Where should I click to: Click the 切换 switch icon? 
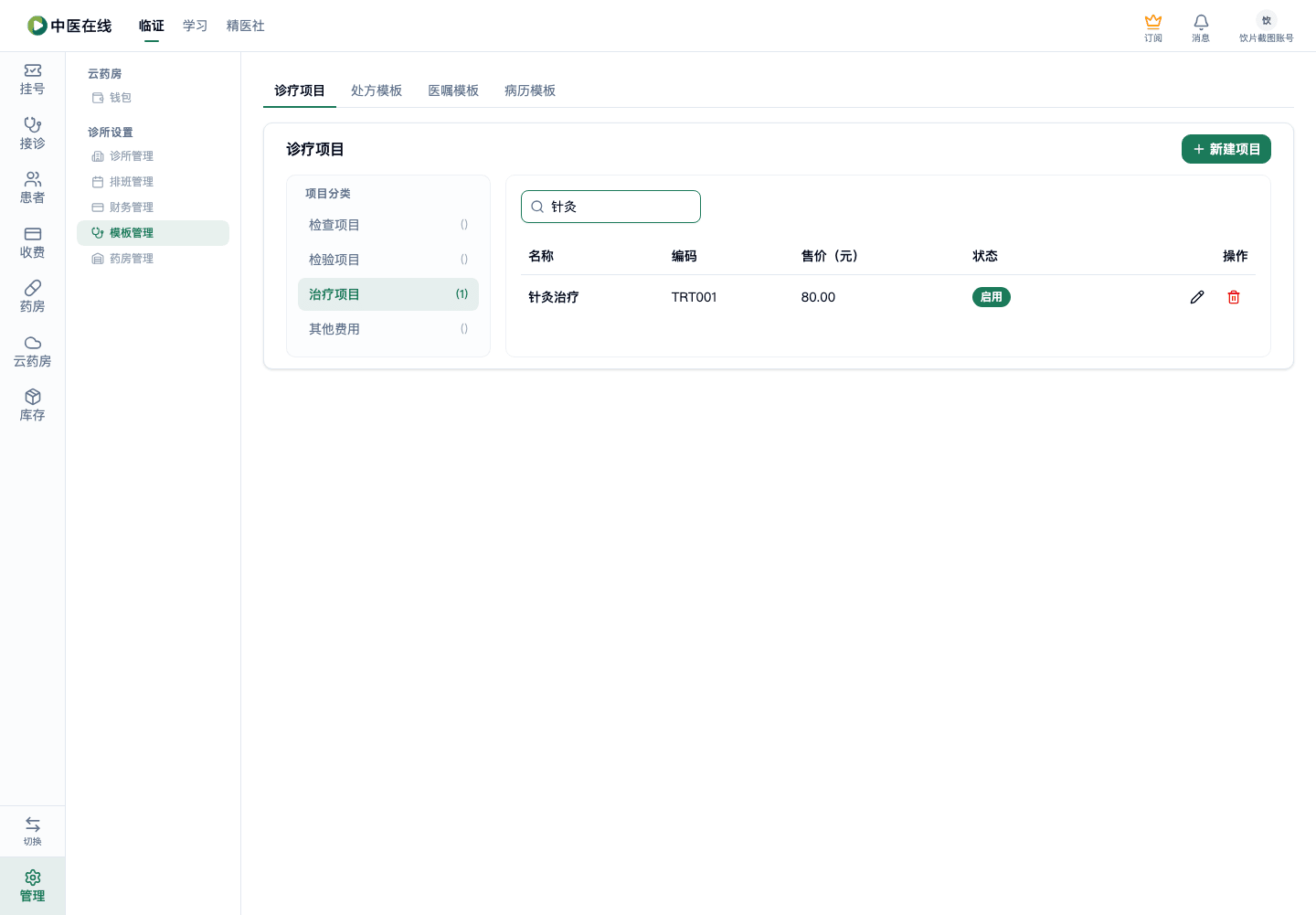(x=33, y=831)
